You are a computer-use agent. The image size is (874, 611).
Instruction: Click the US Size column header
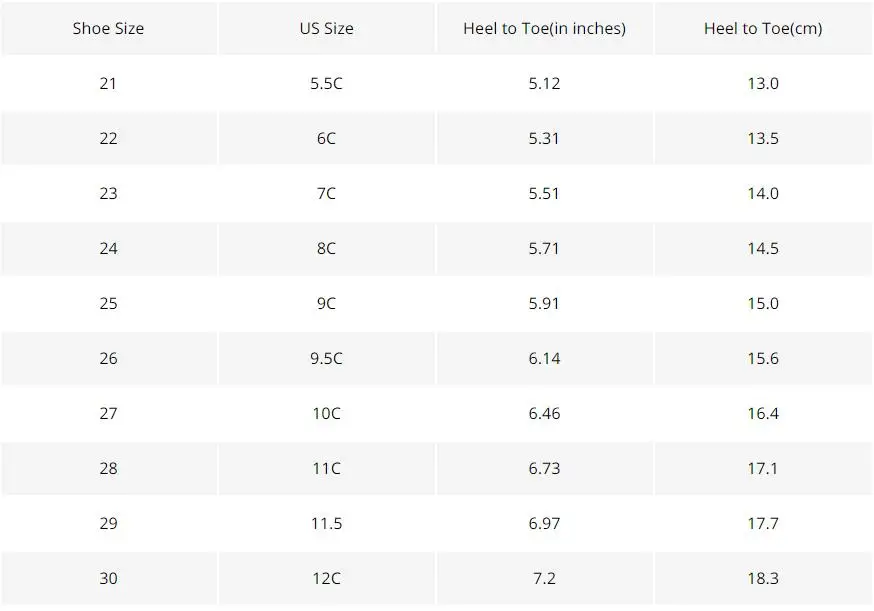coord(326,28)
